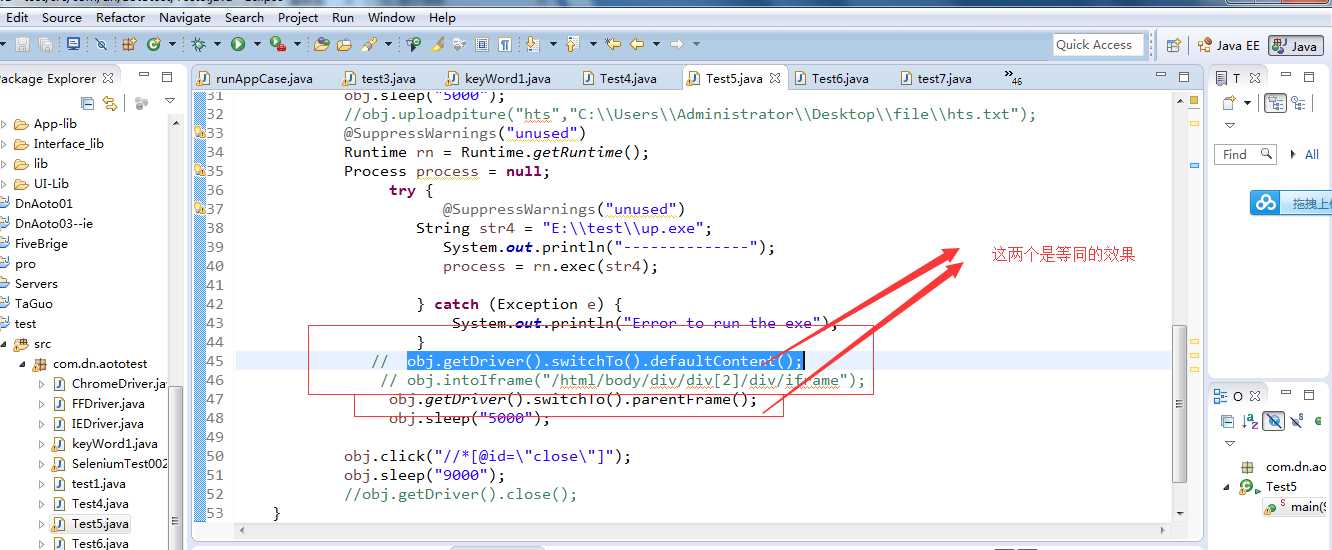Switch to the Test4.java editor tab
1332x550 pixels.
click(x=618, y=78)
